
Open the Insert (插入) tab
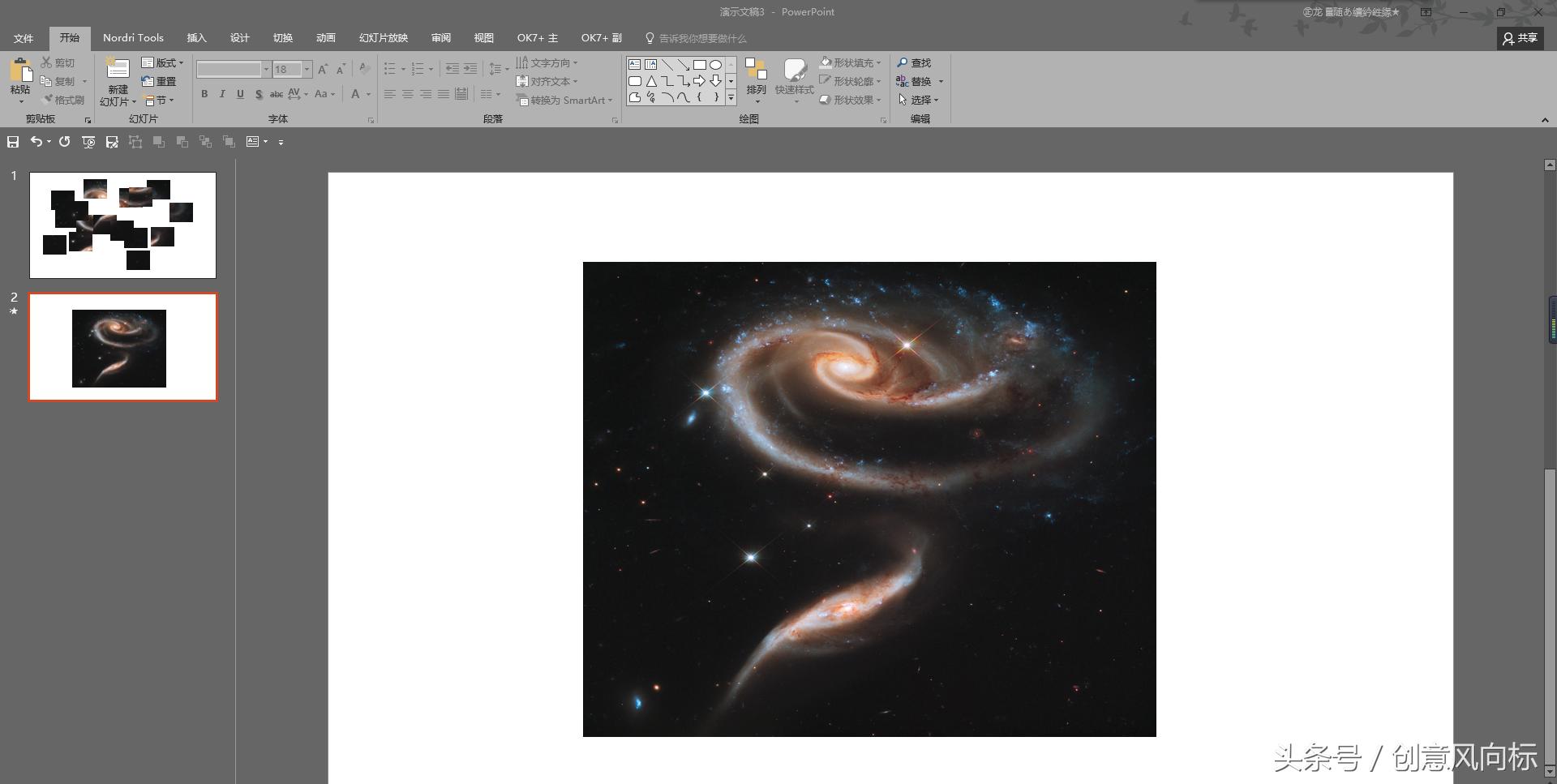(x=196, y=38)
